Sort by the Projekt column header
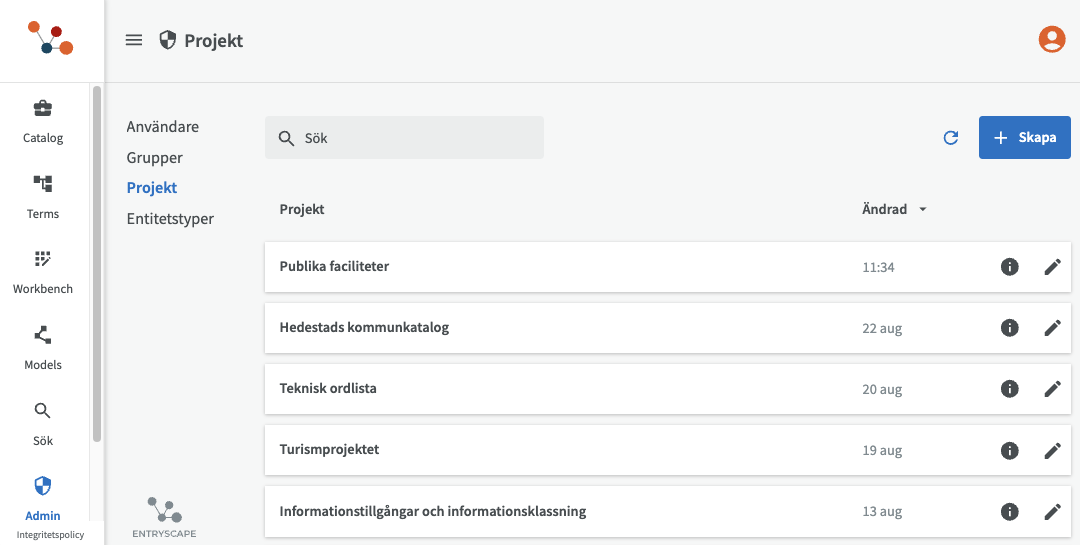1080x545 pixels. tap(302, 210)
